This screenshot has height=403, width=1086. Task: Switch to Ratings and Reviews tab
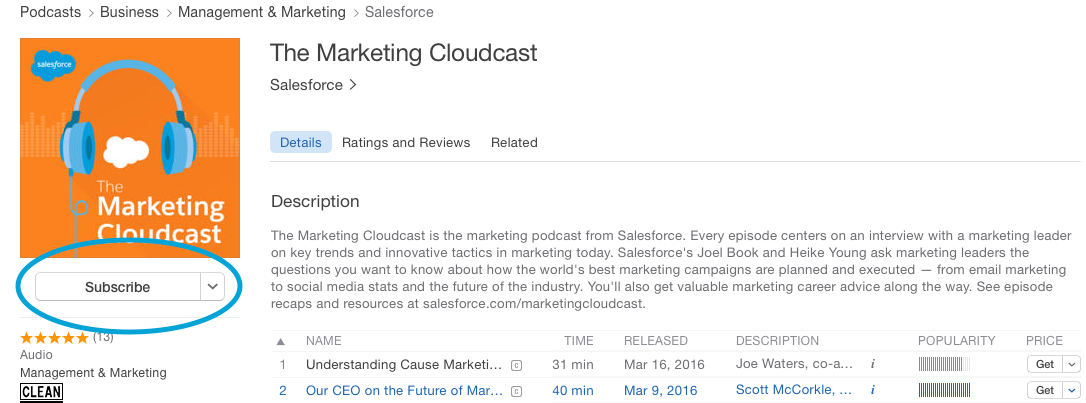406,143
